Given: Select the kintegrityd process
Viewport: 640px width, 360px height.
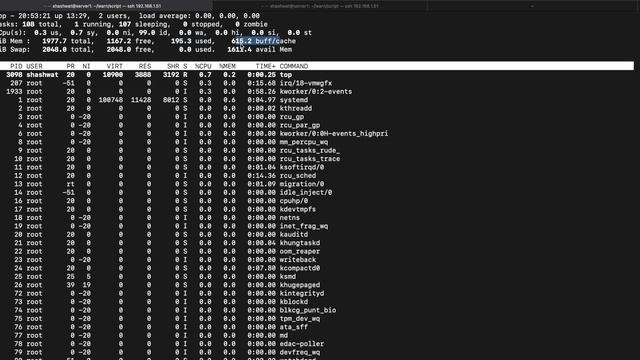Looking at the screenshot, I should (x=302, y=293).
